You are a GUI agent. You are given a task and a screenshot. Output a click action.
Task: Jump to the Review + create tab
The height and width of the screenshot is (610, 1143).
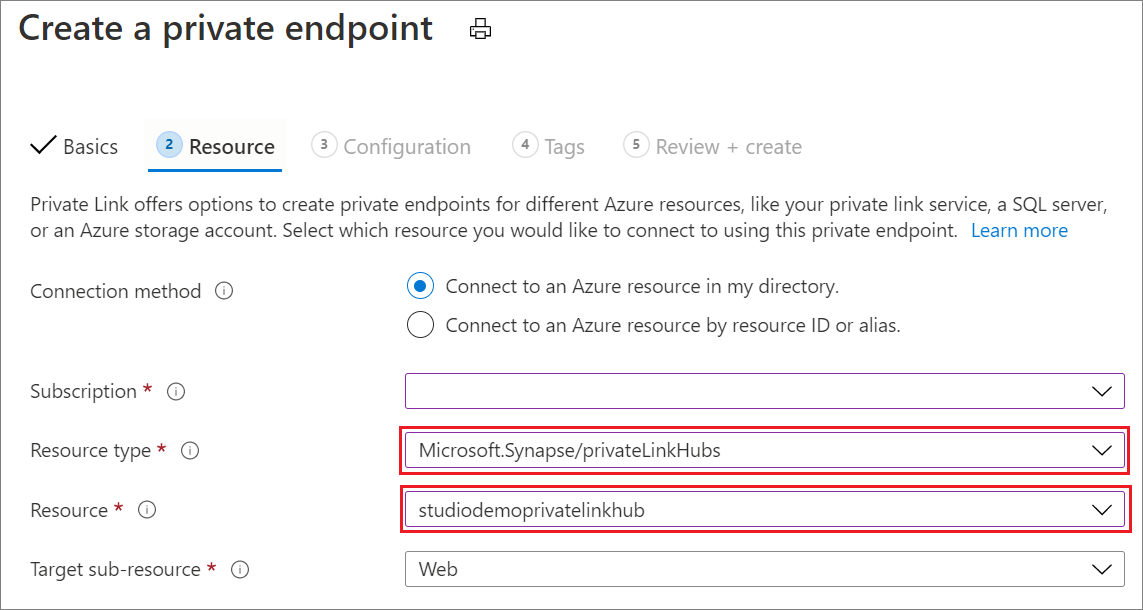point(728,147)
